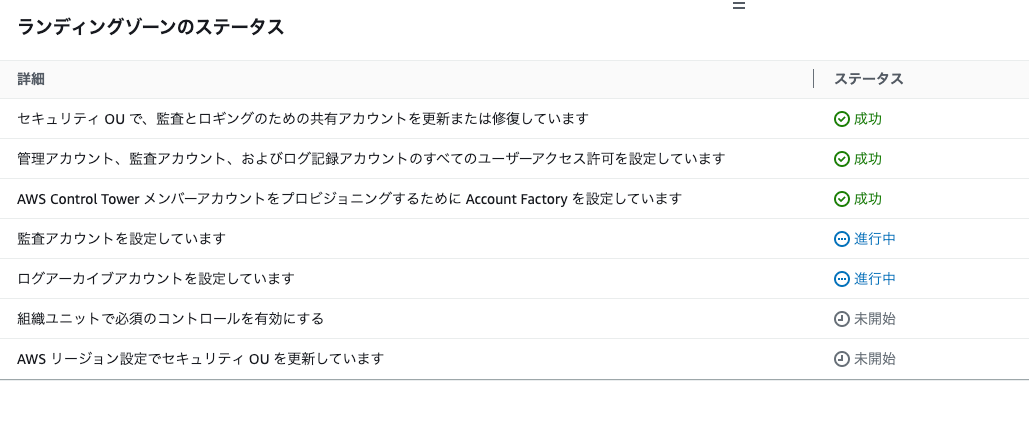Click 未開始 status for 組織ユニット row
This screenshot has width=1029, height=444.
(x=874, y=319)
